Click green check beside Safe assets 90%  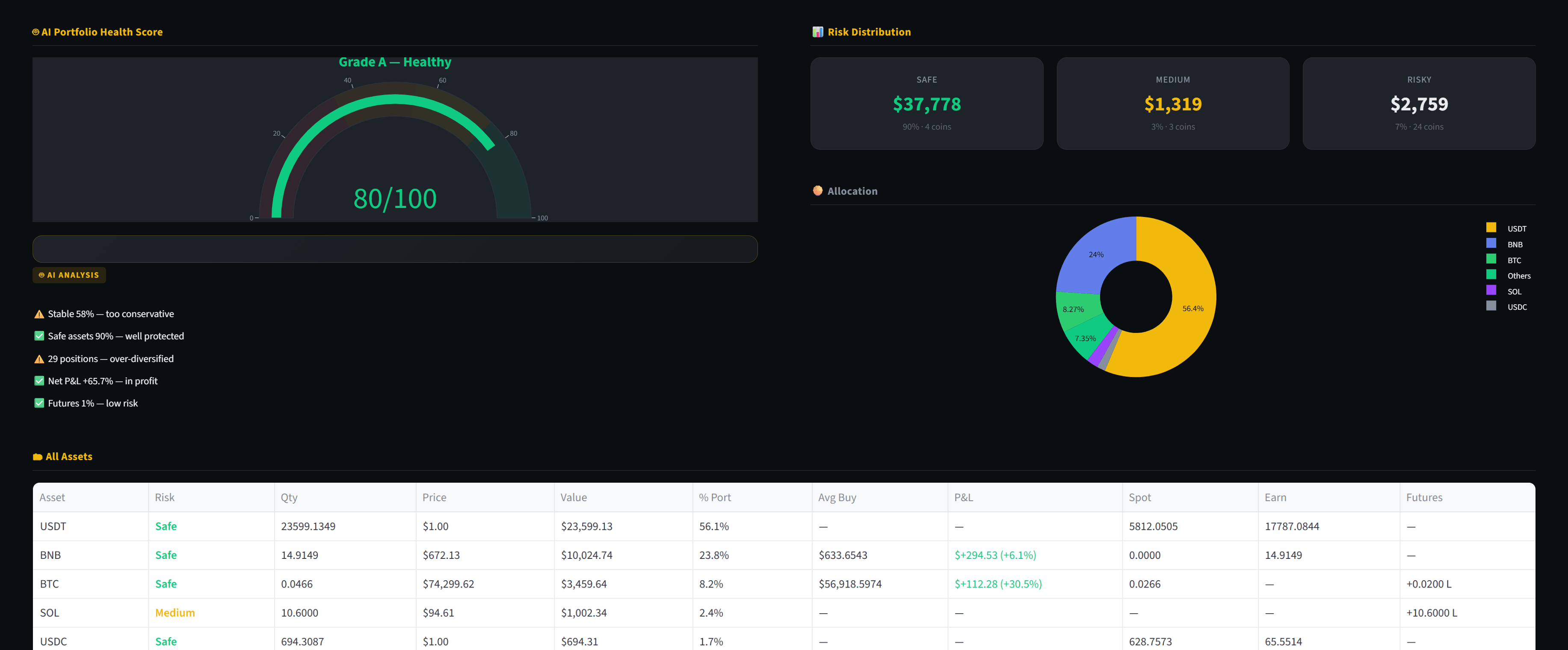pos(39,336)
